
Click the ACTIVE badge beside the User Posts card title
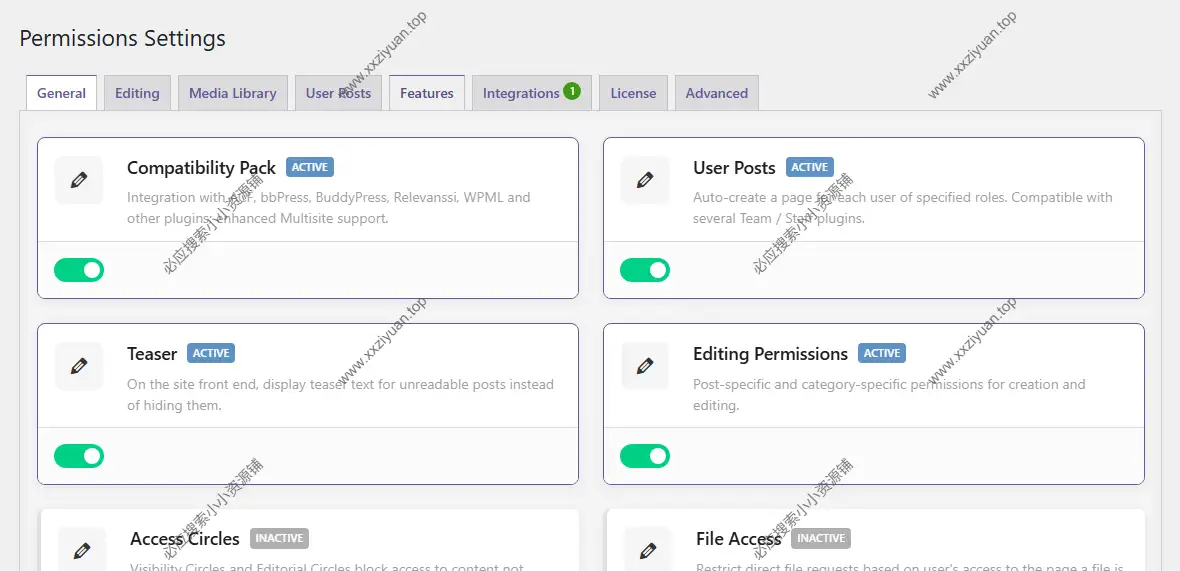(x=810, y=167)
